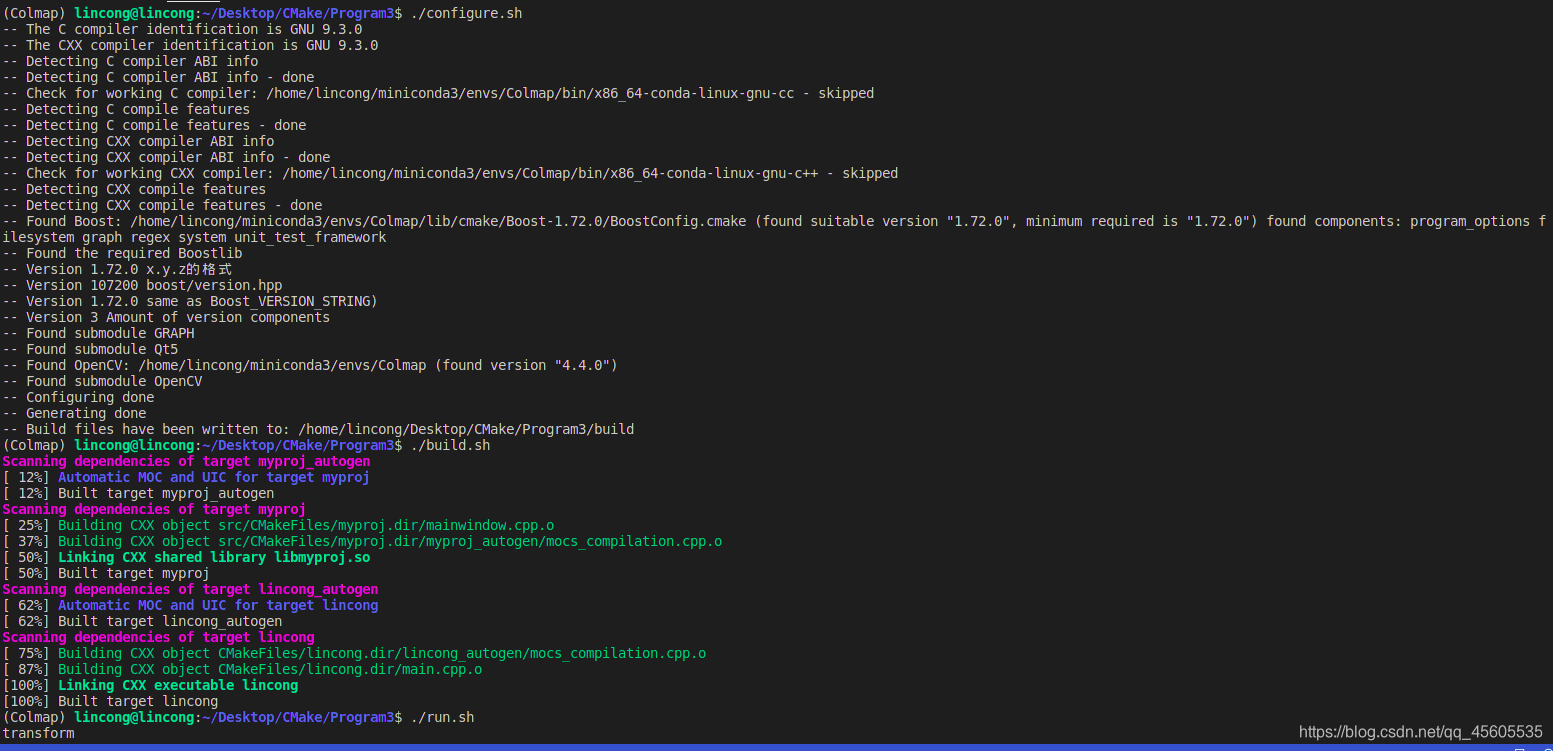The height and width of the screenshot is (751, 1553).
Task: Click '[ 50%] Built target myproj' line
Action: click(x=106, y=573)
